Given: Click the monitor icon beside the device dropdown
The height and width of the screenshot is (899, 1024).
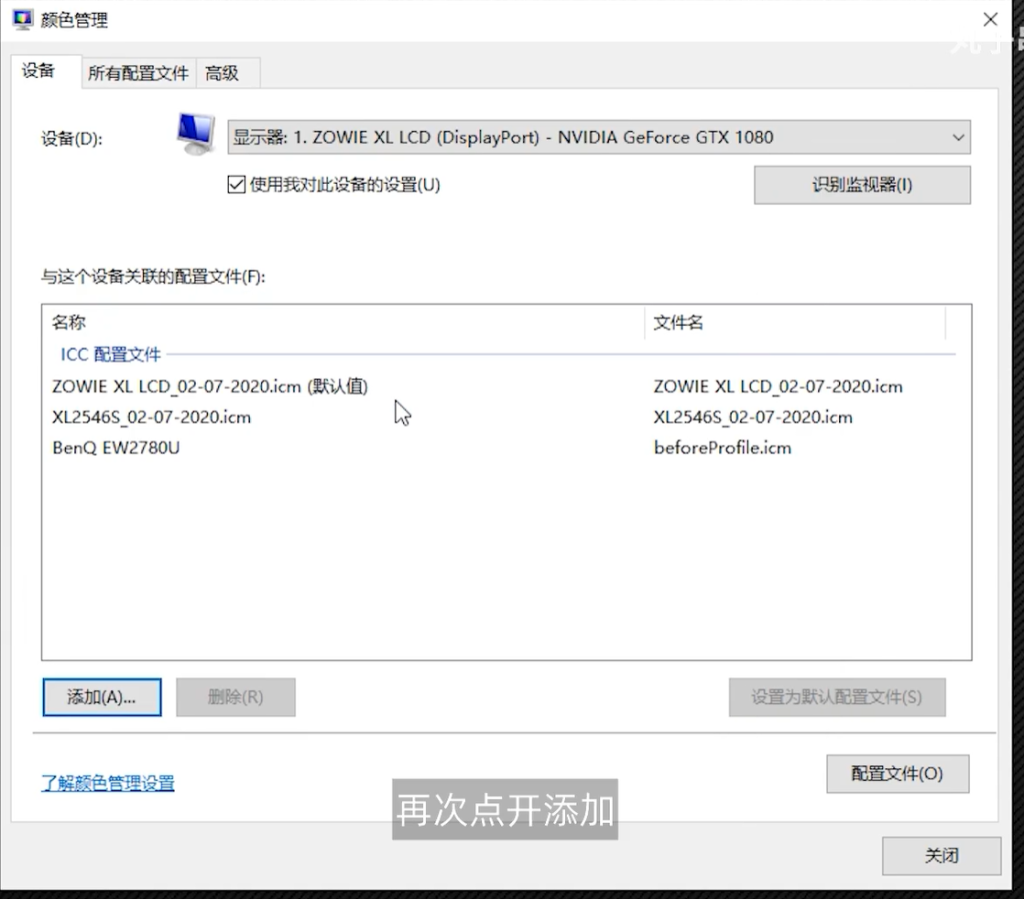Looking at the screenshot, I should click(196, 134).
